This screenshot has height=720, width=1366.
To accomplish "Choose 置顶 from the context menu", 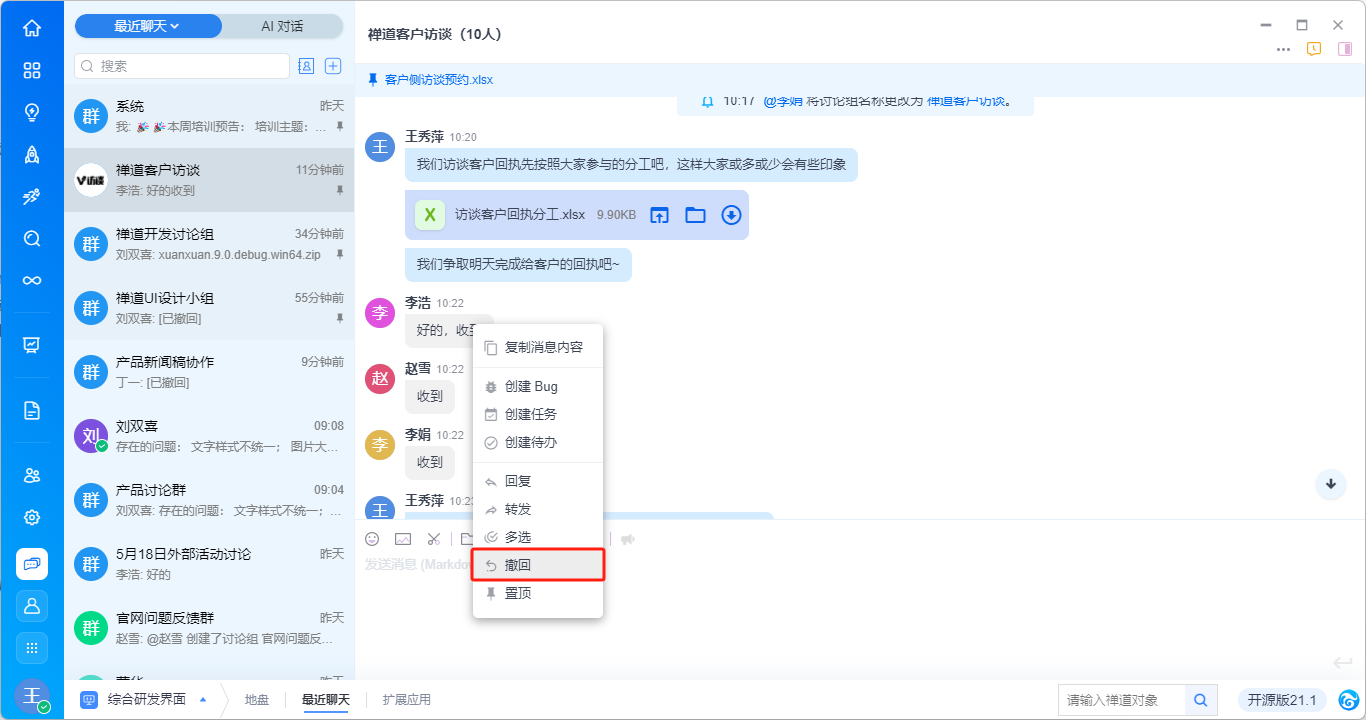I will click(538, 593).
